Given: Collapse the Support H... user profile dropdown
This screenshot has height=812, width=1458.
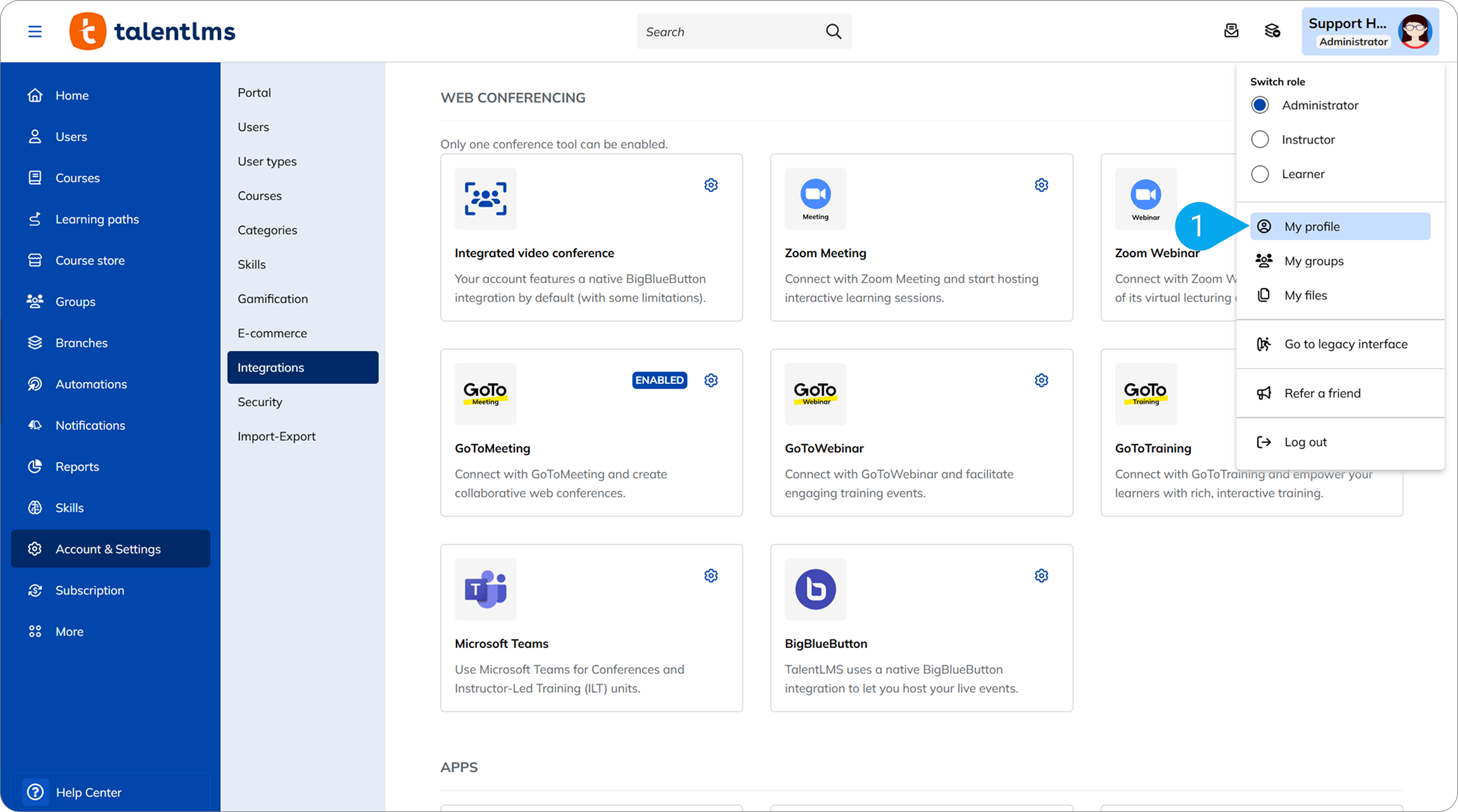Looking at the screenshot, I should (1370, 32).
